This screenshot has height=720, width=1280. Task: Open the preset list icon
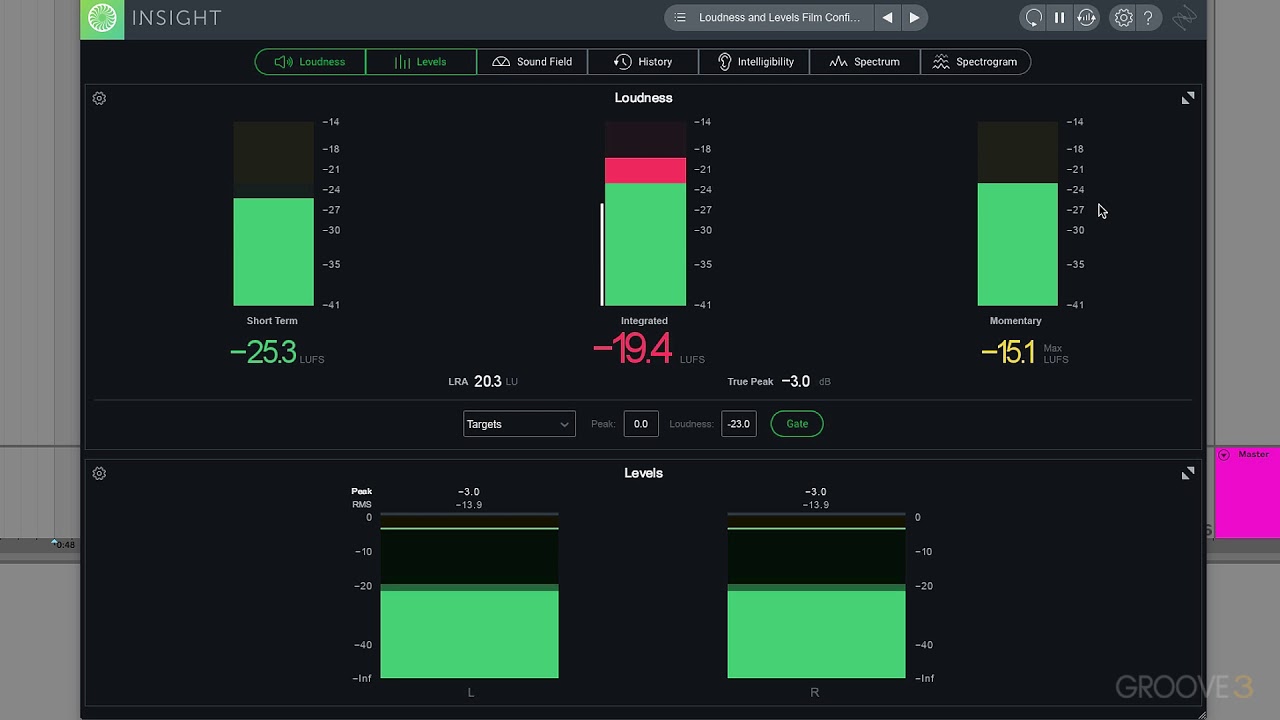[x=680, y=18]
